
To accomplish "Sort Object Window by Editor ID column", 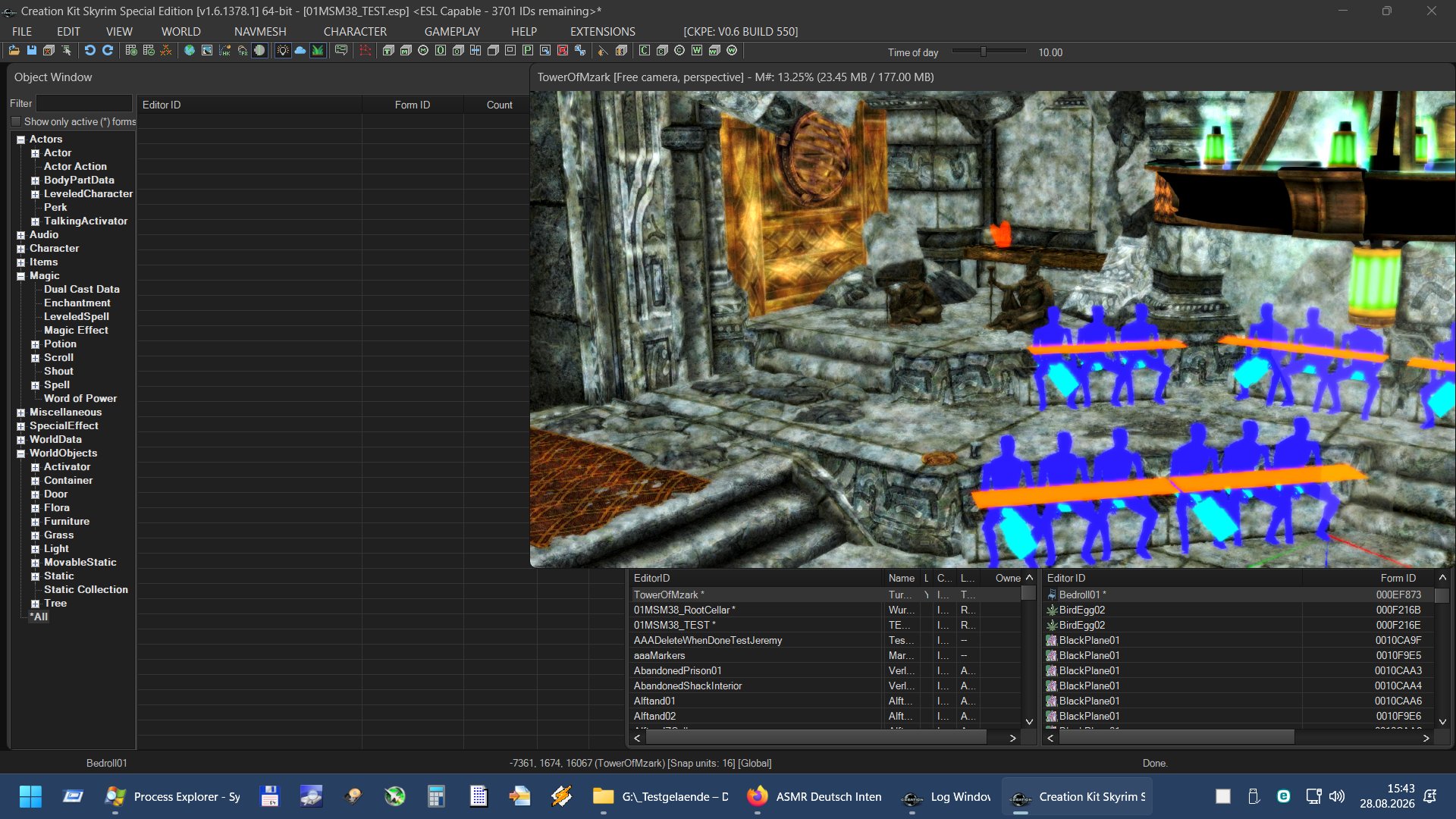I will [x=249, y=105].
